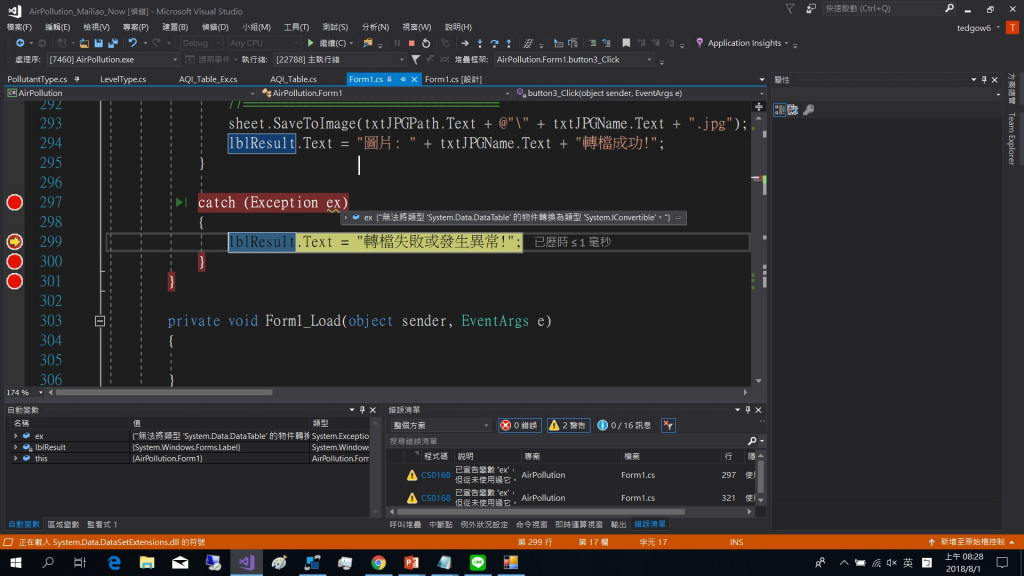Open the Thread dropdown showing 22788

tap(340, 59)
